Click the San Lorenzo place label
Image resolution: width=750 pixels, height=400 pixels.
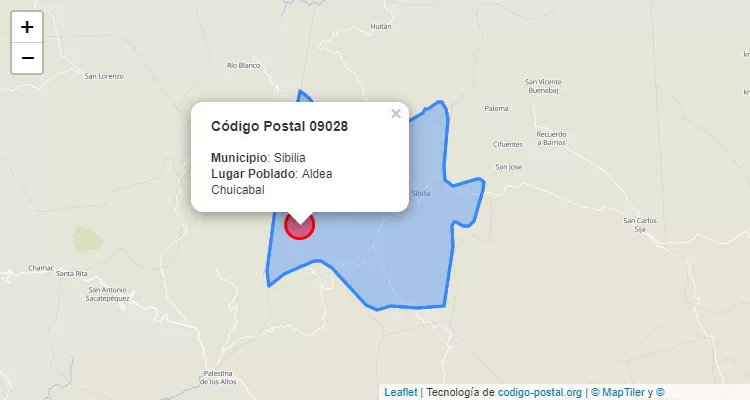pyautogui.click(x=104, y=76)
